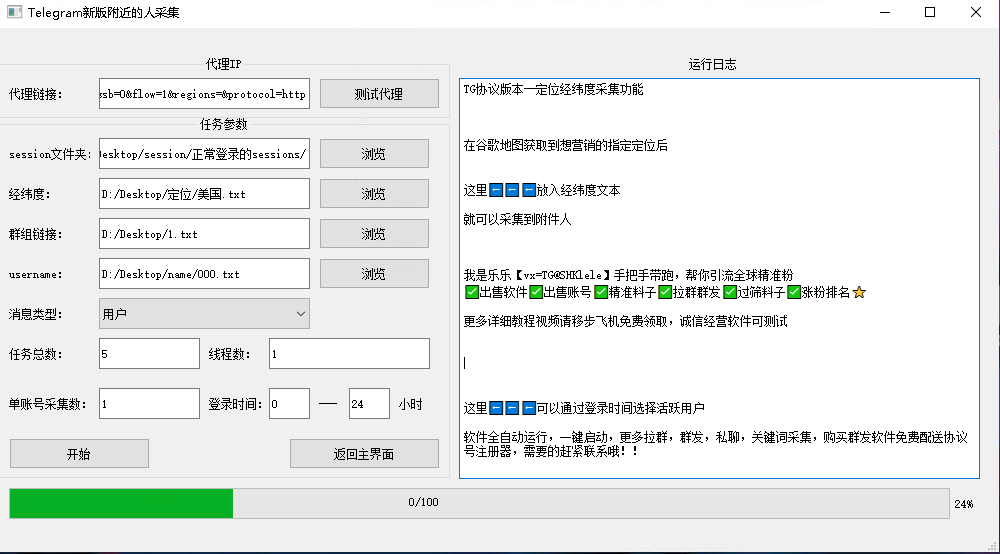This screenshot has height=554, width=1000.
Task: Select the 线程数 input field
Action: [349, 354]
